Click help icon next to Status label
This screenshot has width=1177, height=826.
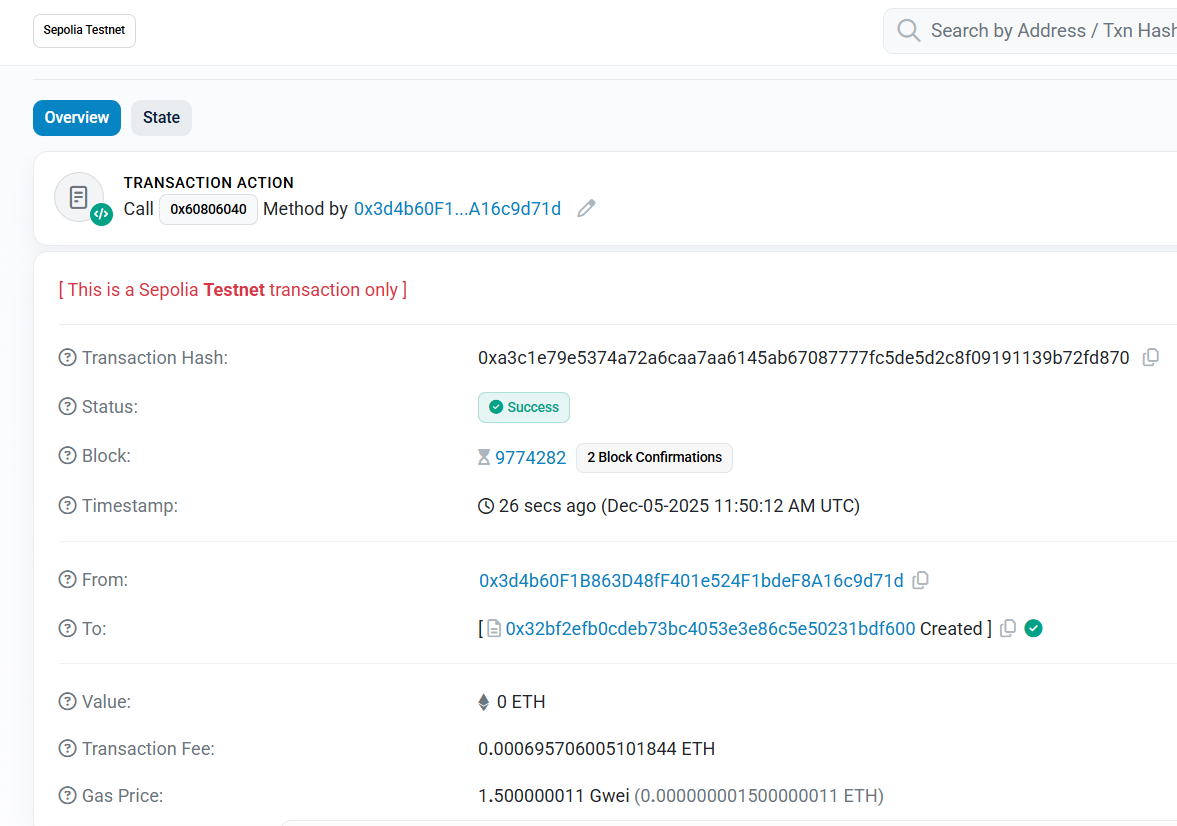pyautogui.click(x=68, y=406)
